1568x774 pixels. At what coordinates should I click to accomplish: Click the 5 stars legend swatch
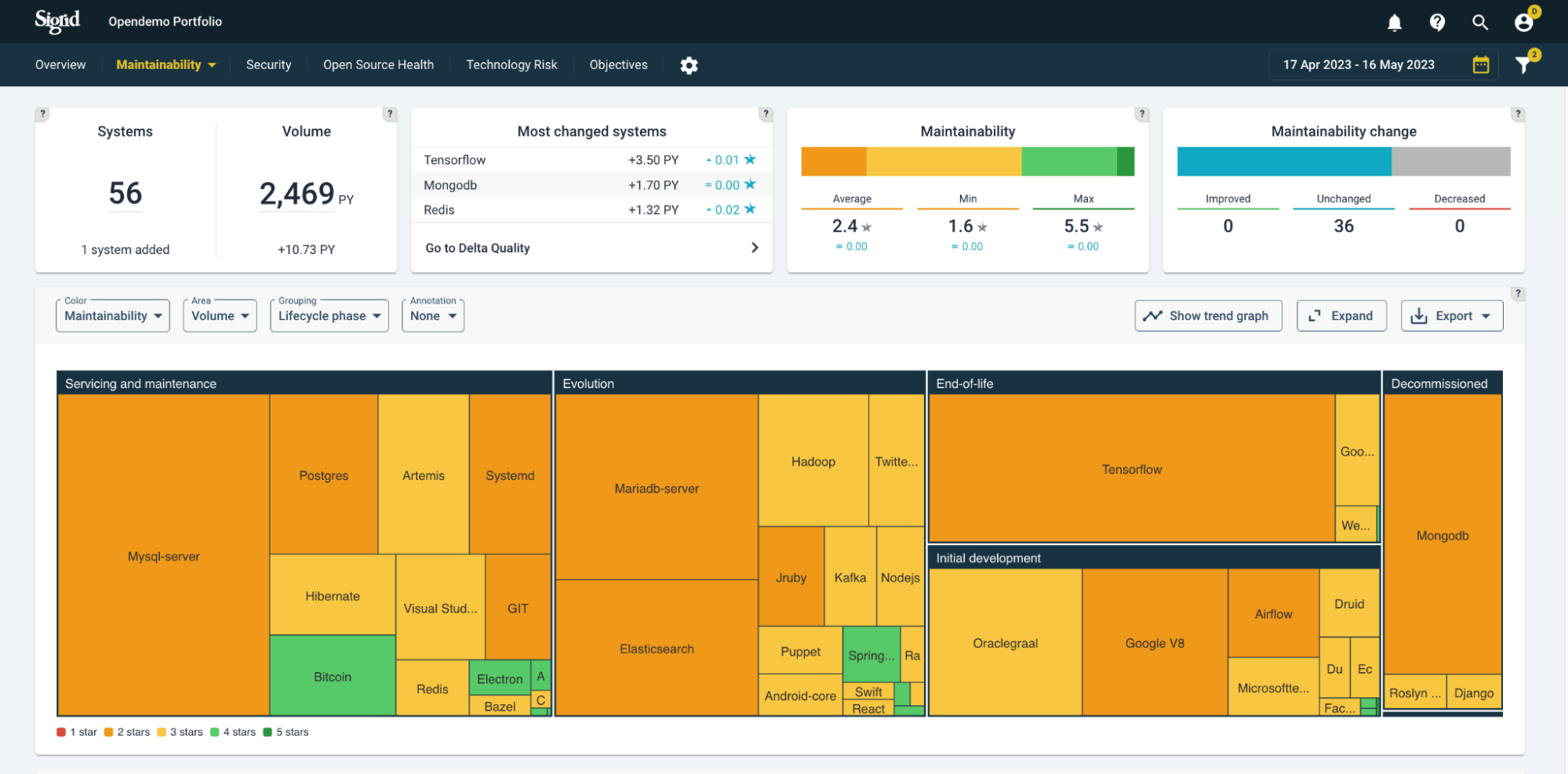pos(267,732)
